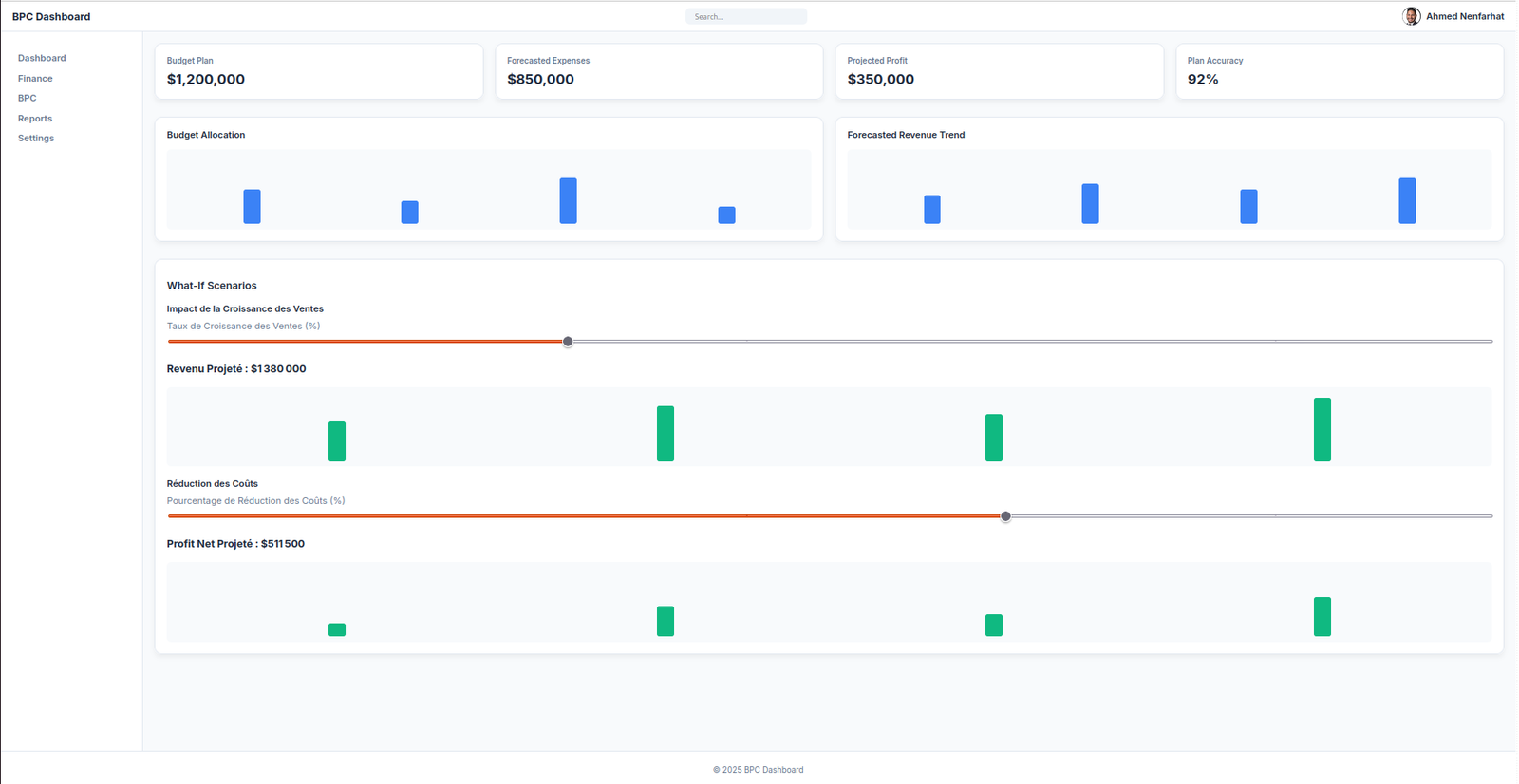Open Dashboard in the sidebar
The image size is (1519, 784).
(42, 58)
